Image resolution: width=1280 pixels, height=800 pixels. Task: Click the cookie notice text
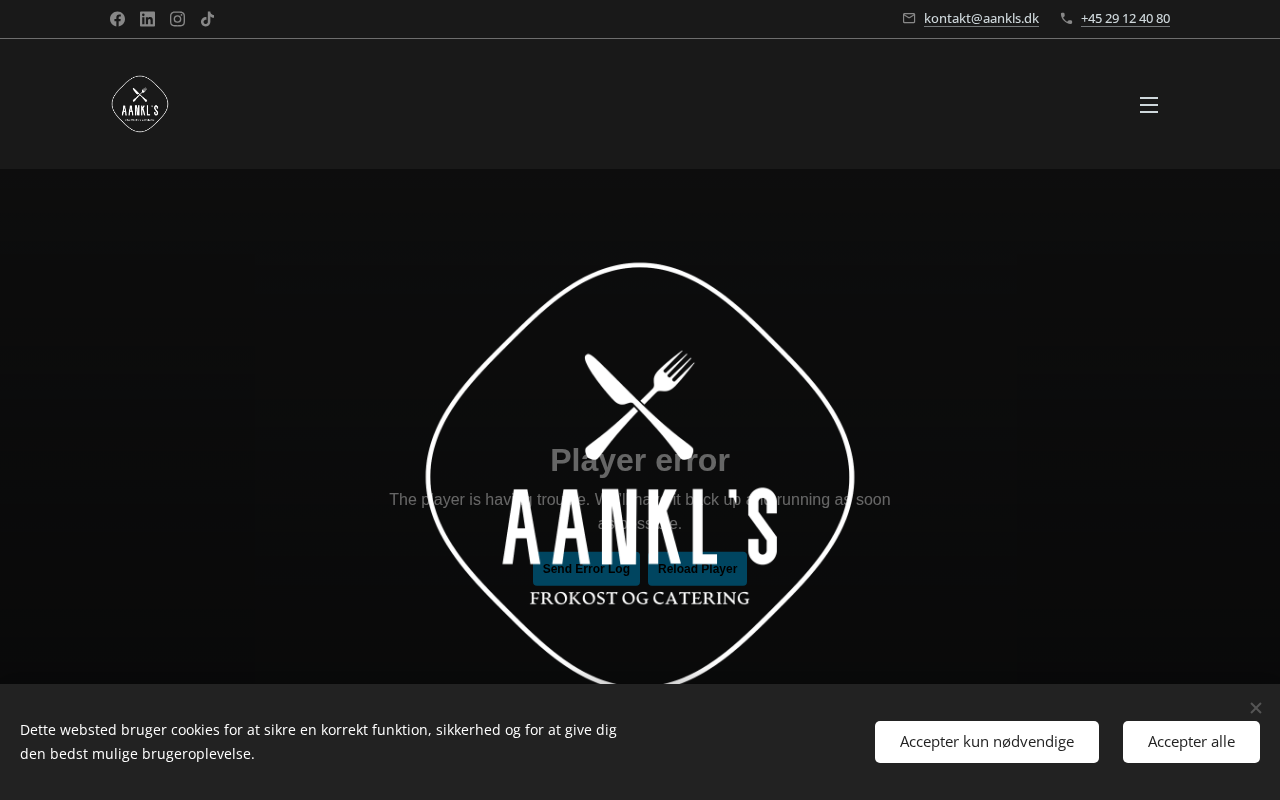tap(318, 742)
